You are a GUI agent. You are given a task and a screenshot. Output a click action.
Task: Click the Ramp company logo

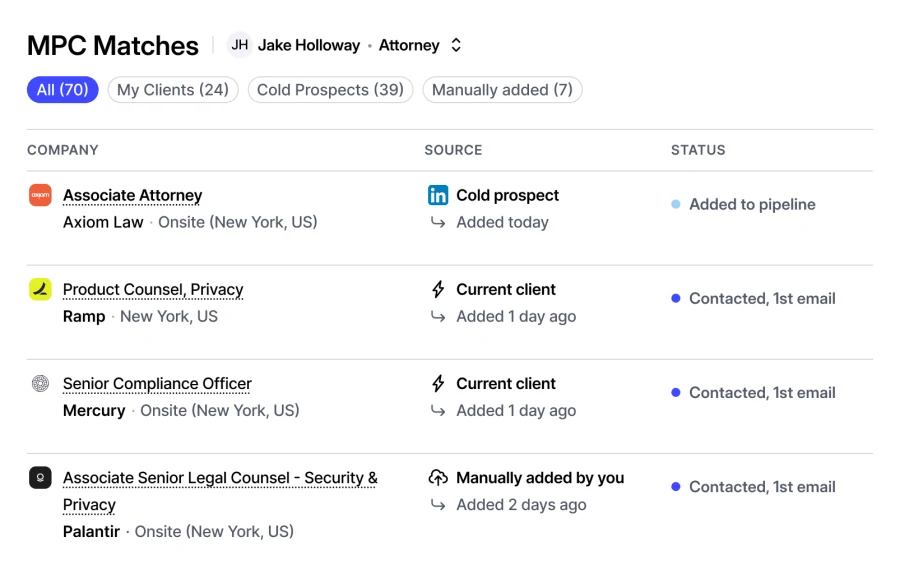tap(40, 289)
